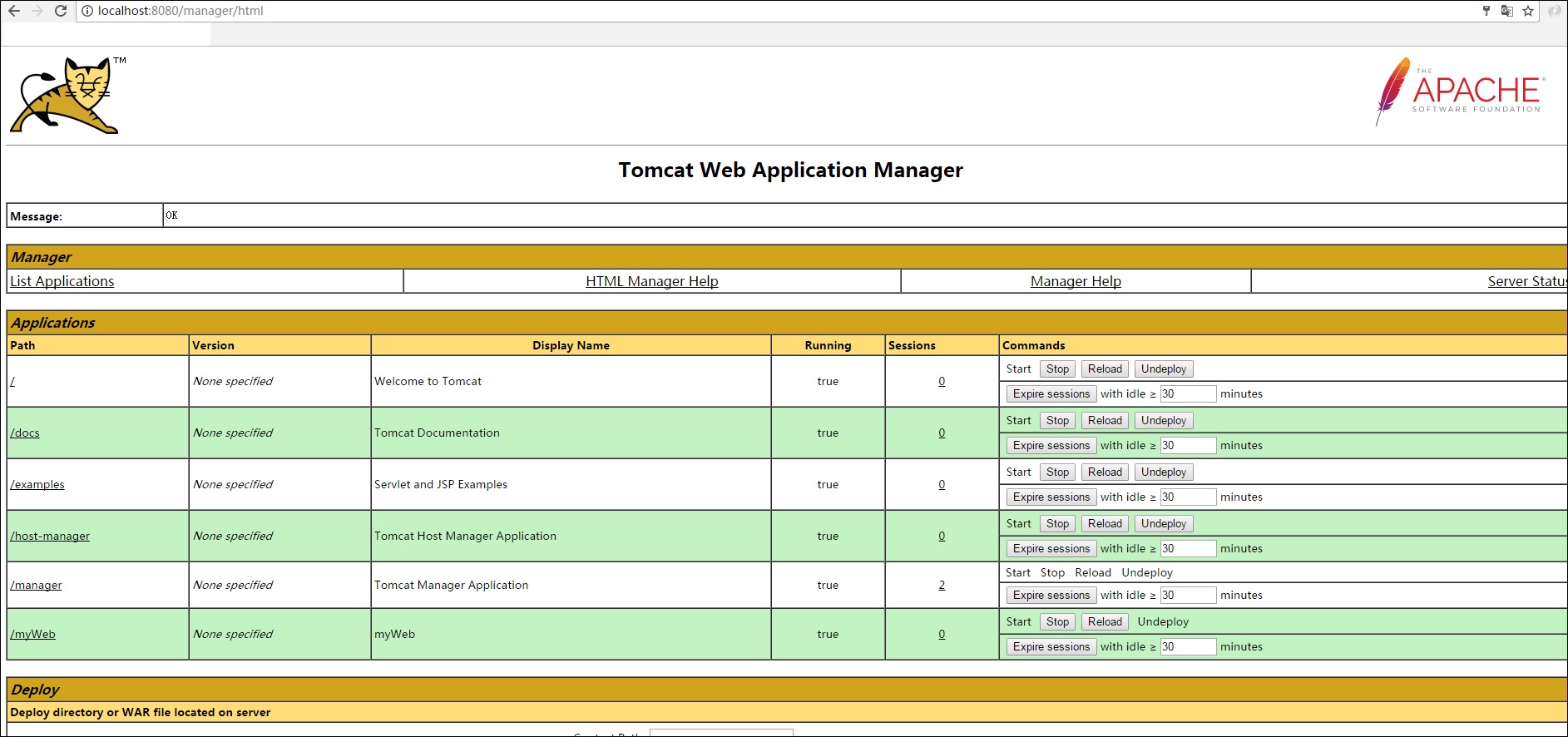The image size is (1568, 737).
Task: Expire sessions for /examples application
Action: (x=1051, y=497)
